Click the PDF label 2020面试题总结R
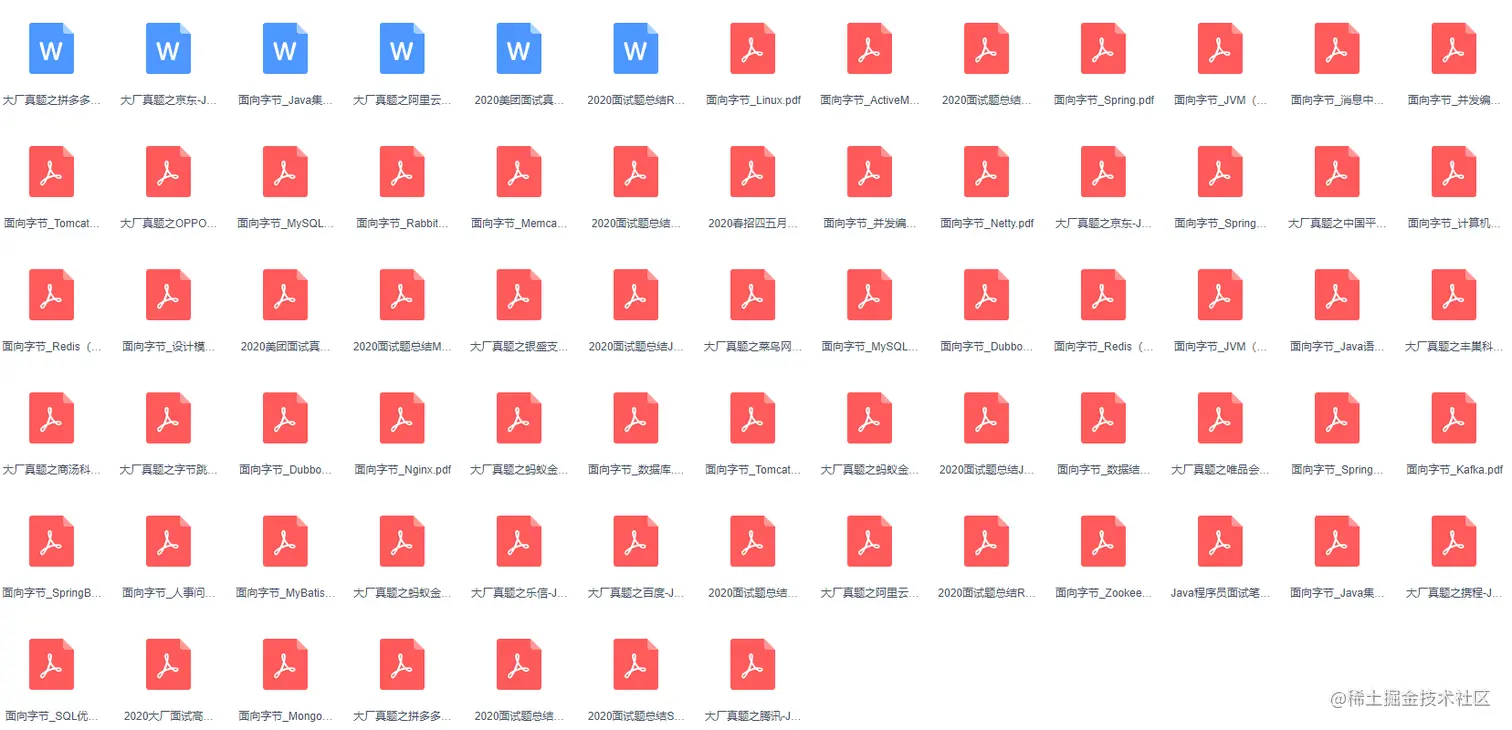Image resolution: width=1512 pixels, height=730 pixels. point(987,593)
